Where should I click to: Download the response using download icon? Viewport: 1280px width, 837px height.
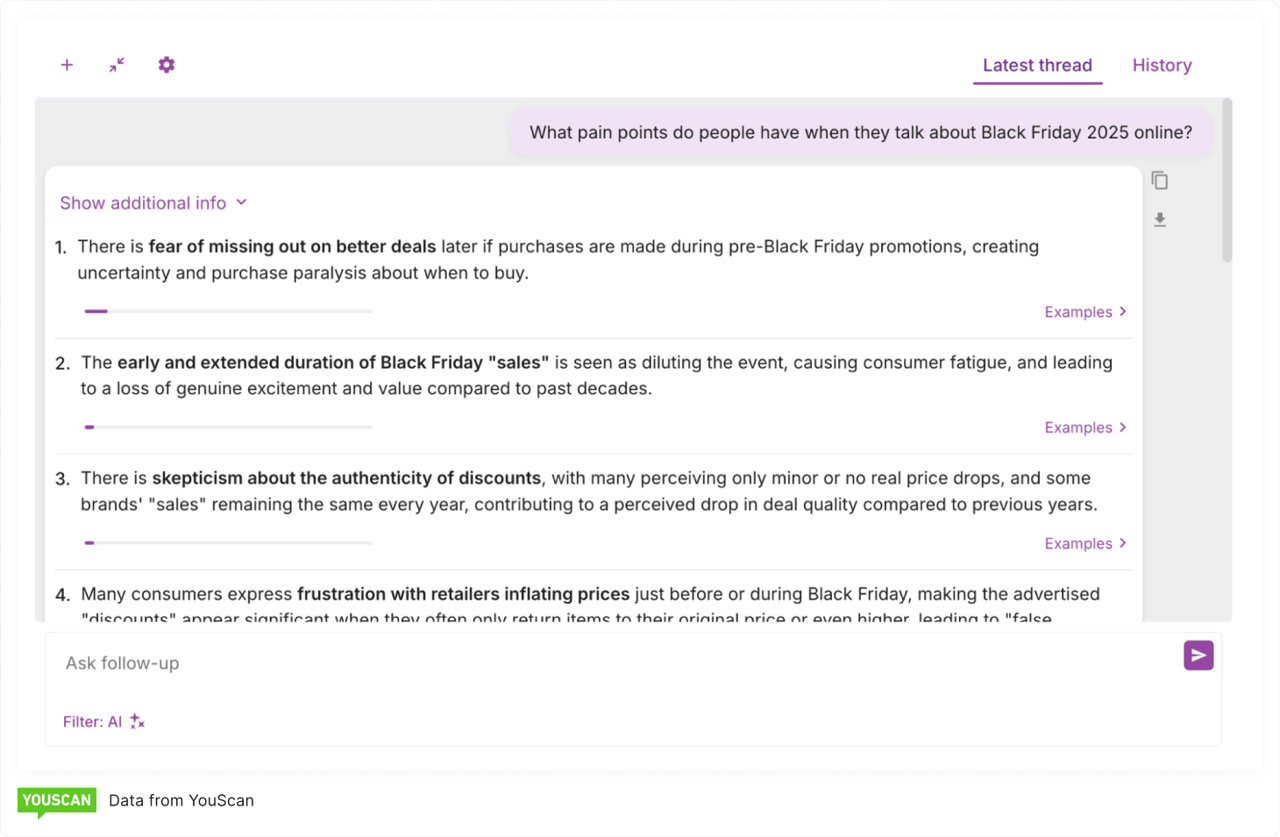point(1160,220)
